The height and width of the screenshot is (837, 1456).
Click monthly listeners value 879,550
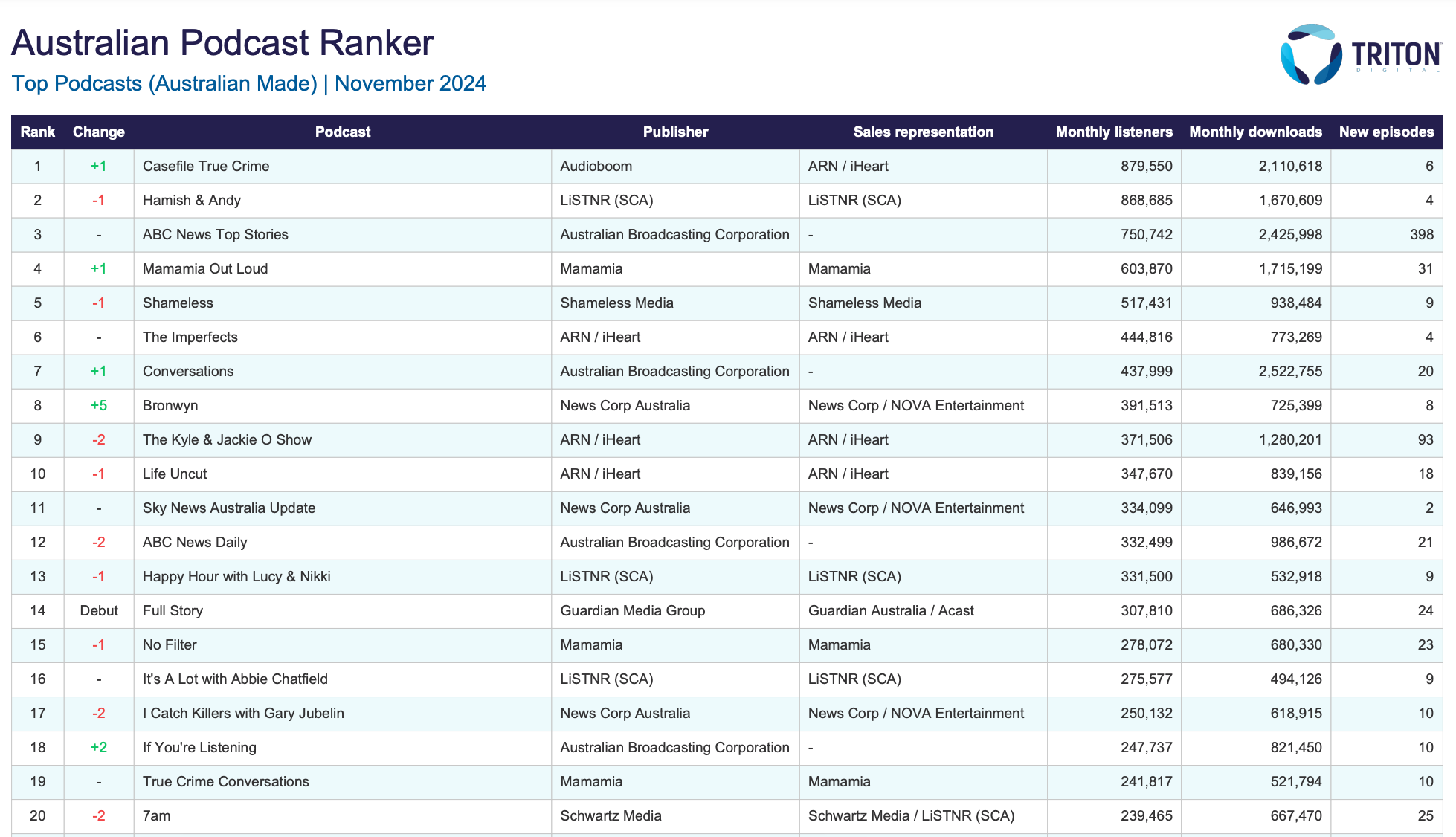tap(1147, 166)
